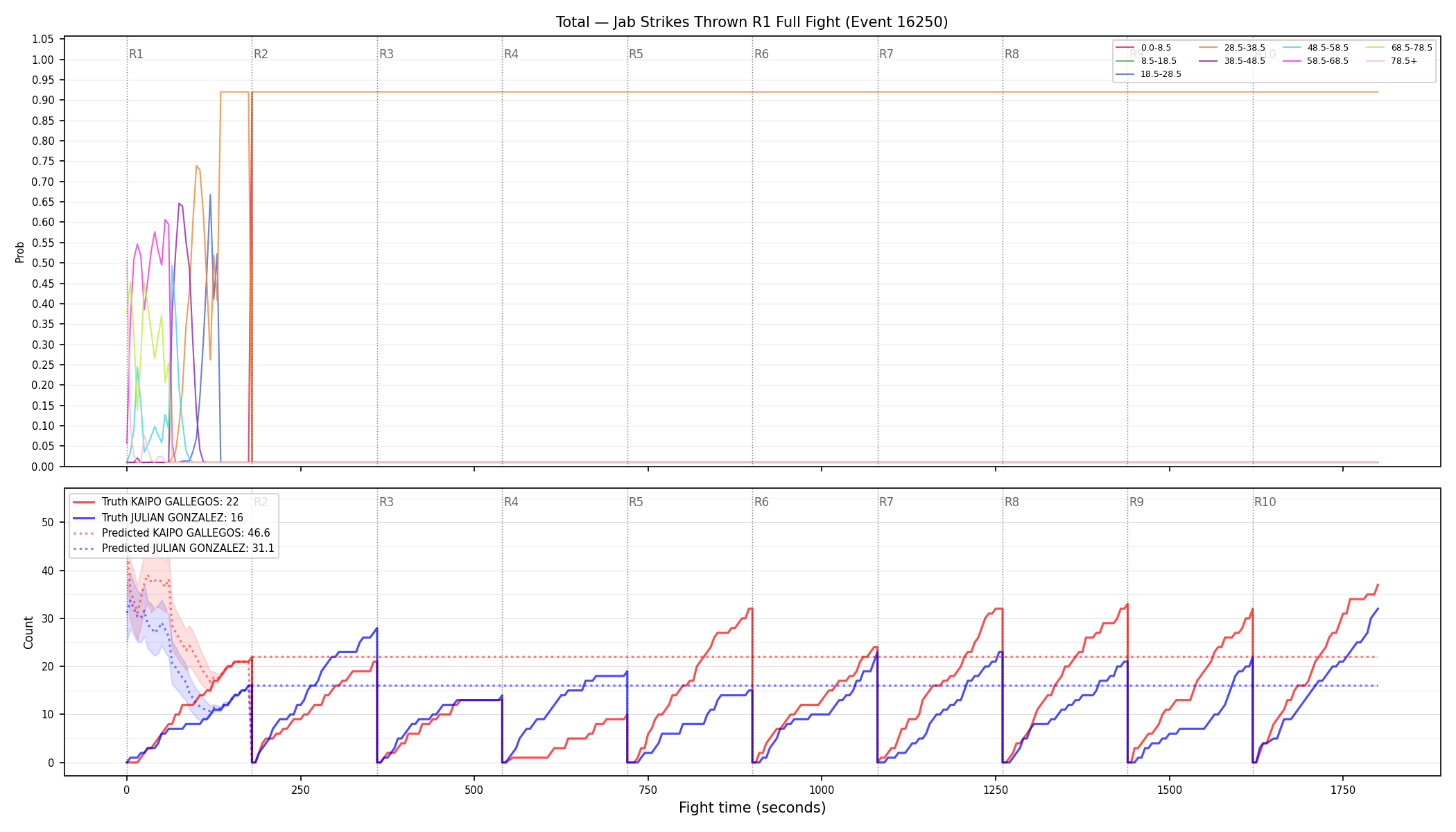Click the x-axis tick label '1750'
The height and width of the screenshot is (832, 1456).
point(1343,790)
